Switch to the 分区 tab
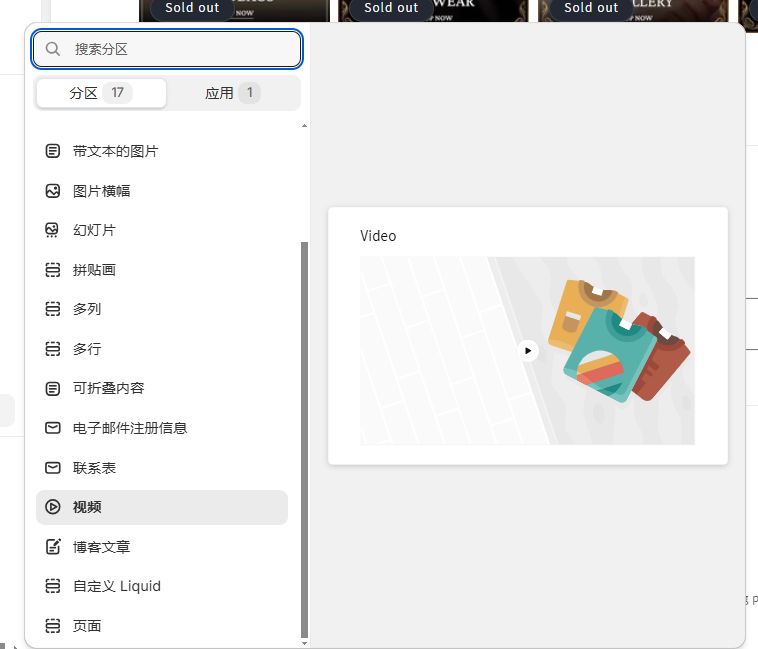 101,93
